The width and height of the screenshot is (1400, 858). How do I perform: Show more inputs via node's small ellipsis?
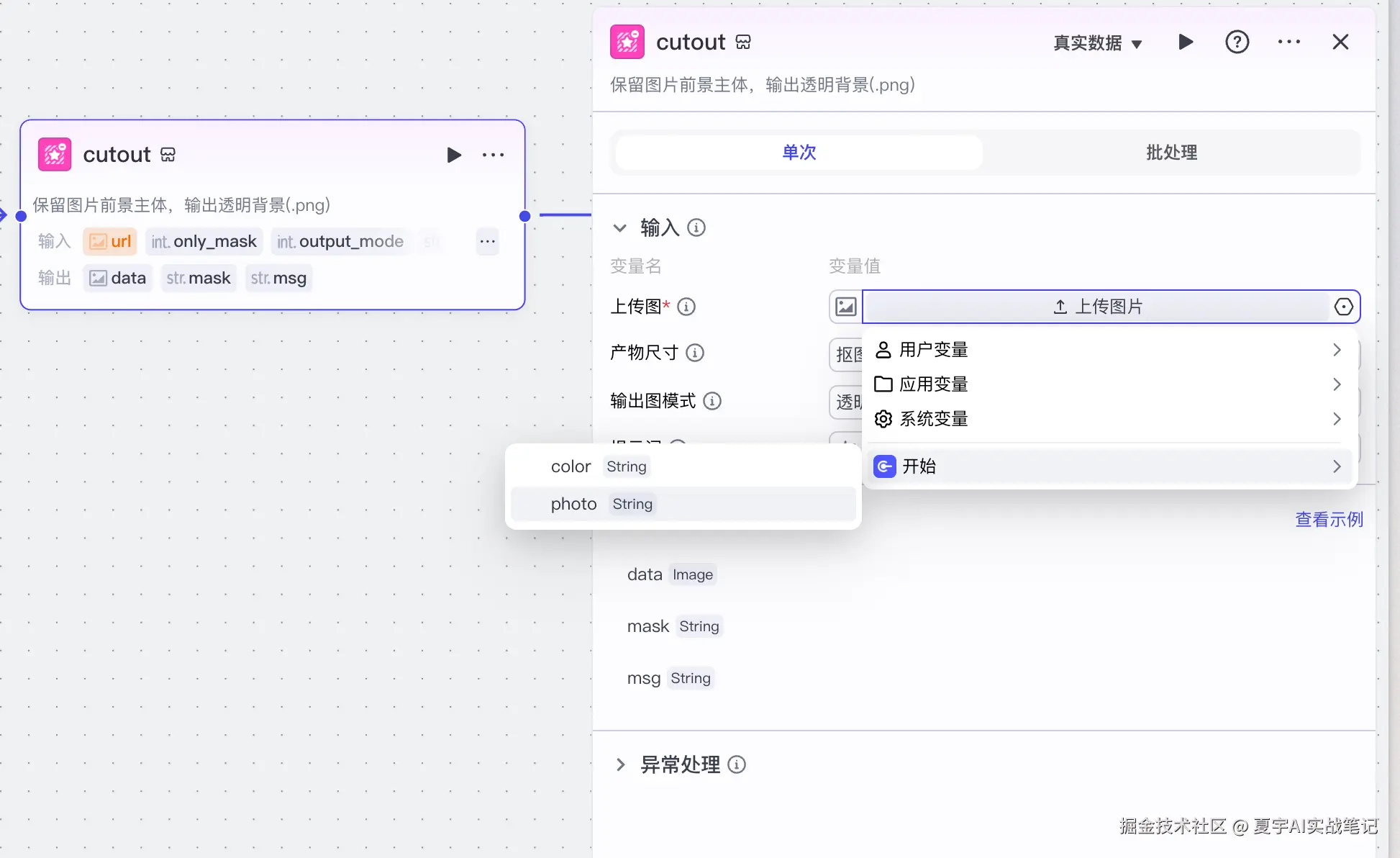[x=487, y=242]
